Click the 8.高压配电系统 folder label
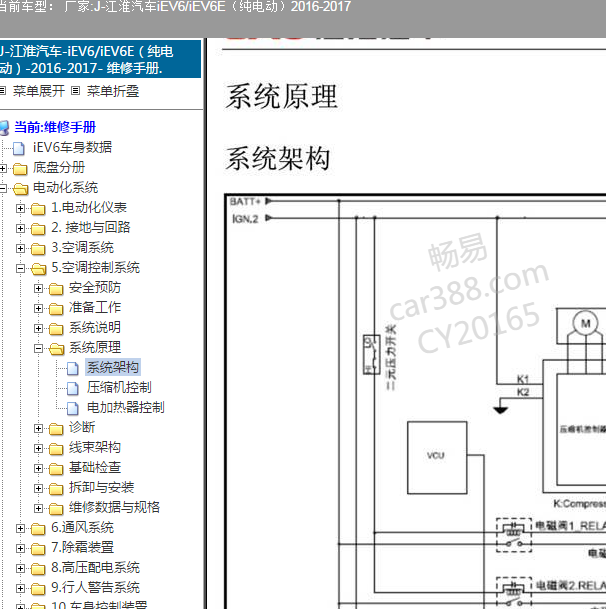Viewport: 606px width, 609px height. (x=95, y=567)
